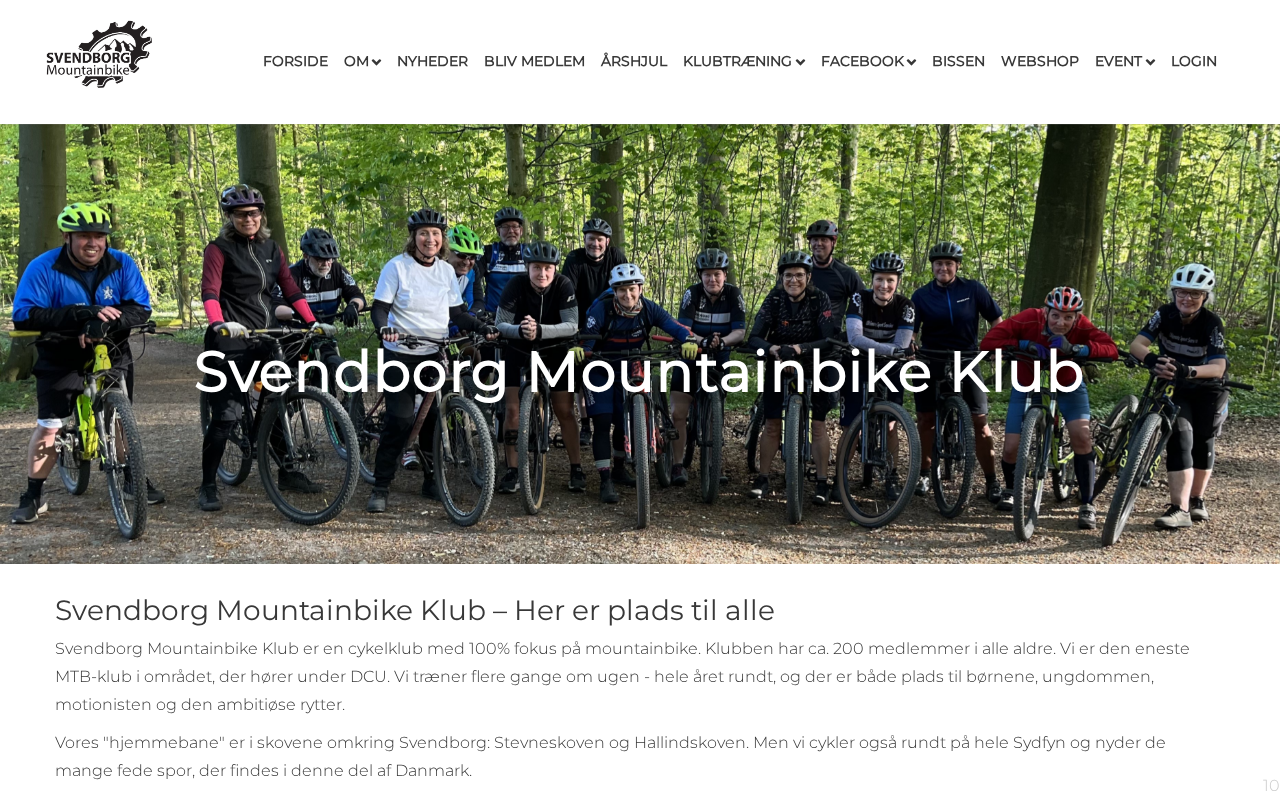
Task: Click the number 10 at page corner
Action: pyautogui.click(x=1271, y=786)
